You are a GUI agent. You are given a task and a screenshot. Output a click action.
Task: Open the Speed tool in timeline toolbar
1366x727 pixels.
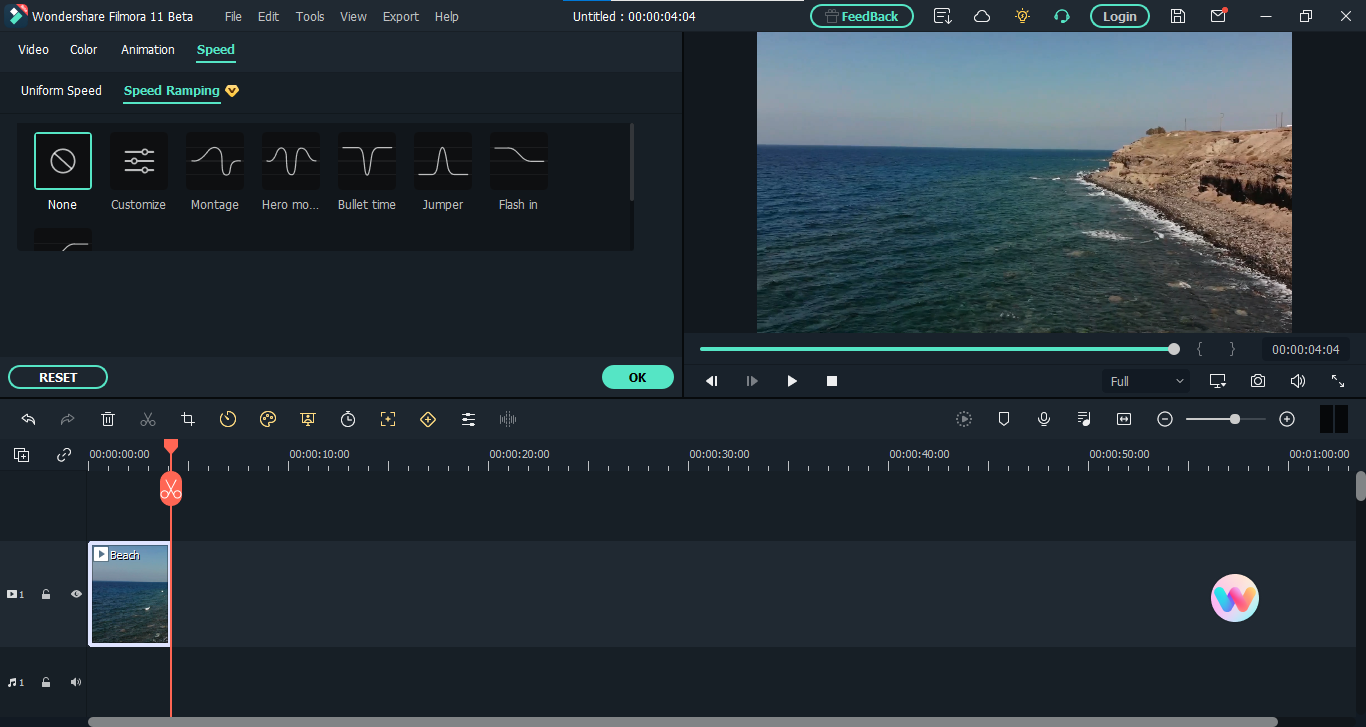point(228,420)
